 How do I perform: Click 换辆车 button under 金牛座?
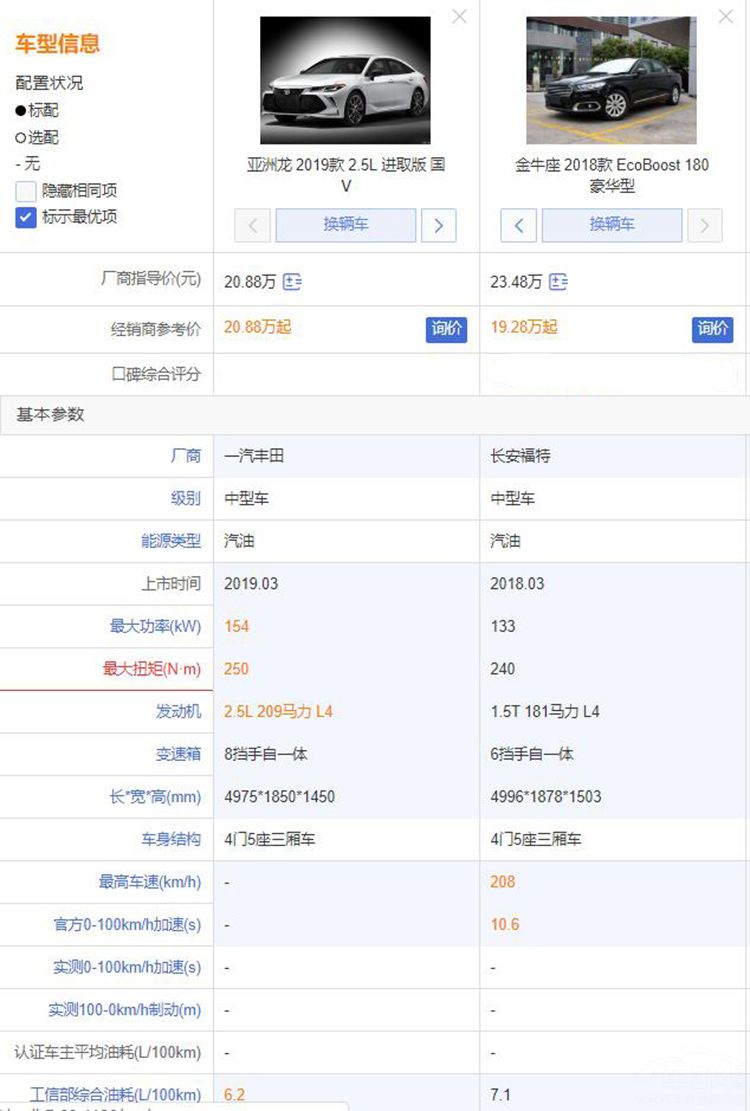pyautogui.click(x=612, y=225)
